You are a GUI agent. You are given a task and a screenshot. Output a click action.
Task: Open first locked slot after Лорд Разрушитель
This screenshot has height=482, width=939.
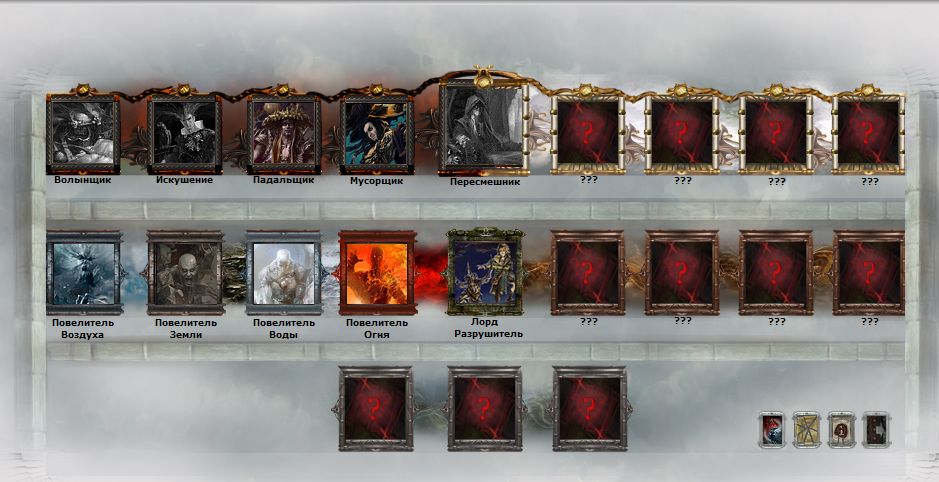point(588,272)
